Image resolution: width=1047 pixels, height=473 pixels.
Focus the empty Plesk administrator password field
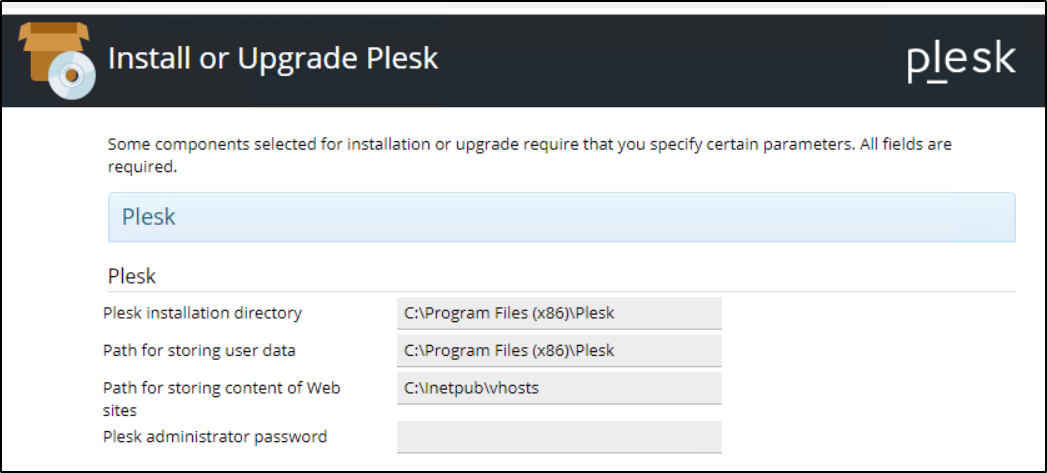(x=559, y=437)
